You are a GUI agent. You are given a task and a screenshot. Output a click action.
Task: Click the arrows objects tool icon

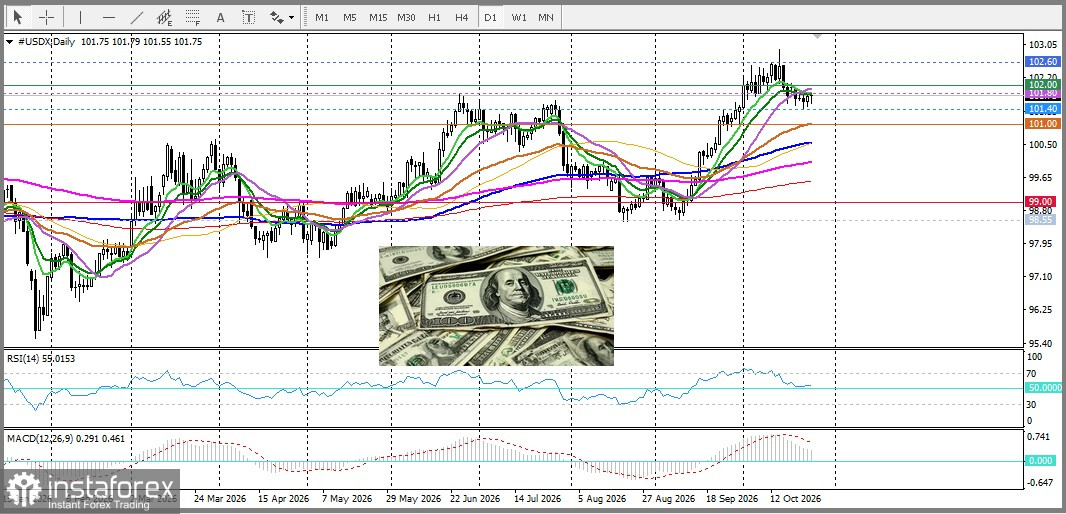pyautogui.click(x=277, y=17)
